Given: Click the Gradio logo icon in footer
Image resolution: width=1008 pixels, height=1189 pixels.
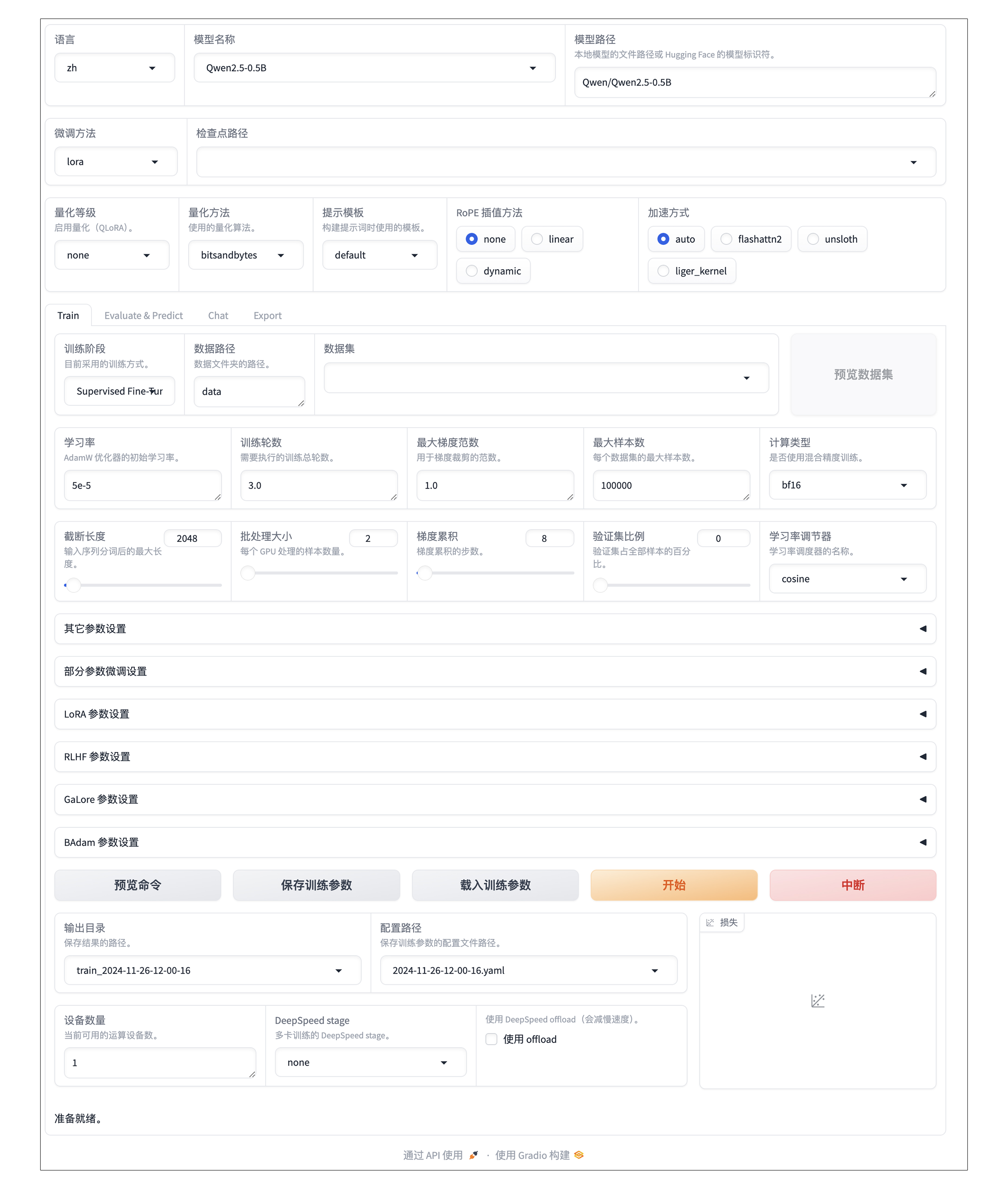Looking at the screenshot, I should point(579,1155).
